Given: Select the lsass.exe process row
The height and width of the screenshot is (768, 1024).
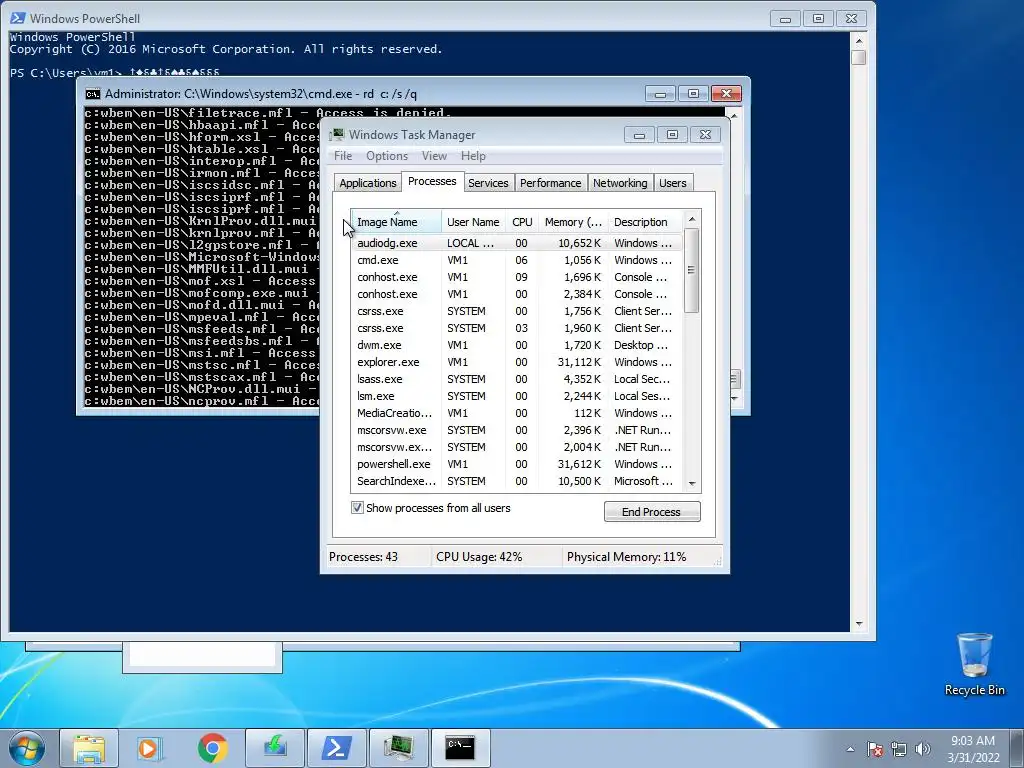Looking at the screenshot, I should point(517,379).
